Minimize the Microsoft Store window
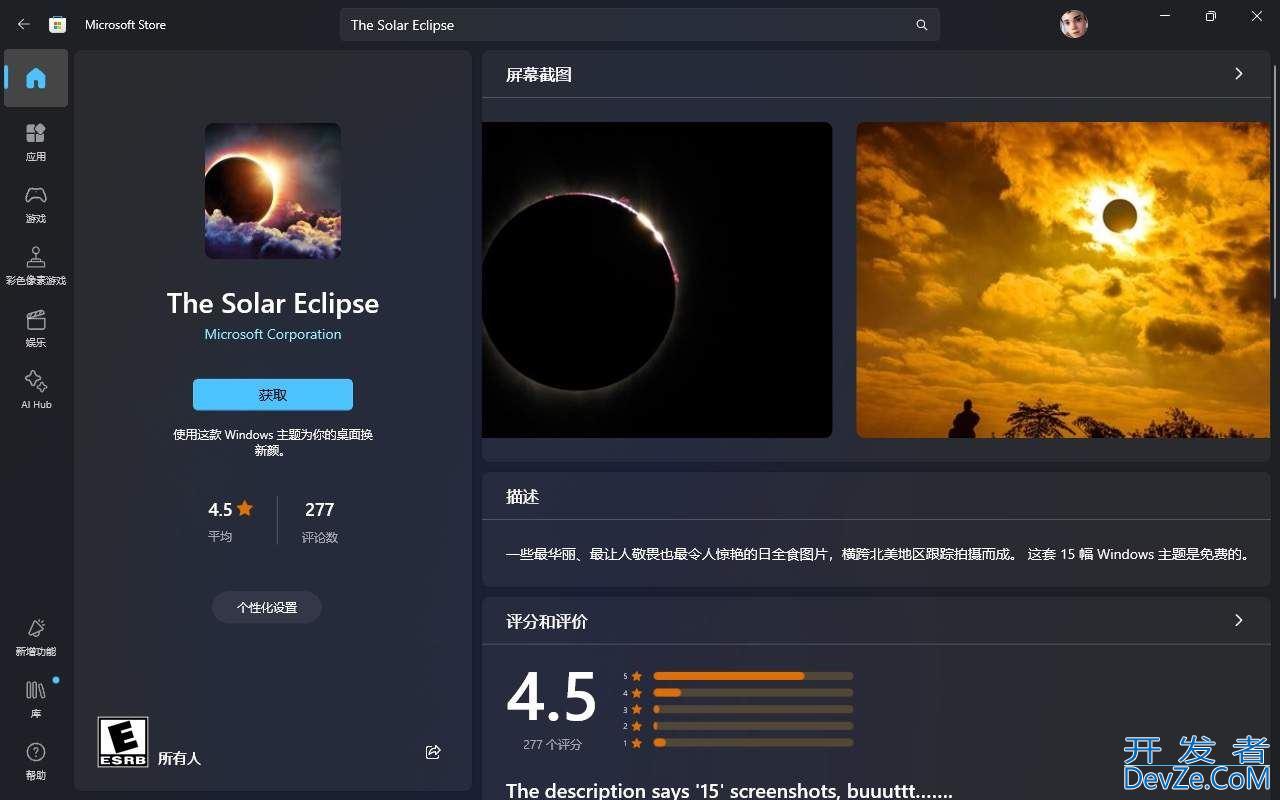 click(1165, 16)
